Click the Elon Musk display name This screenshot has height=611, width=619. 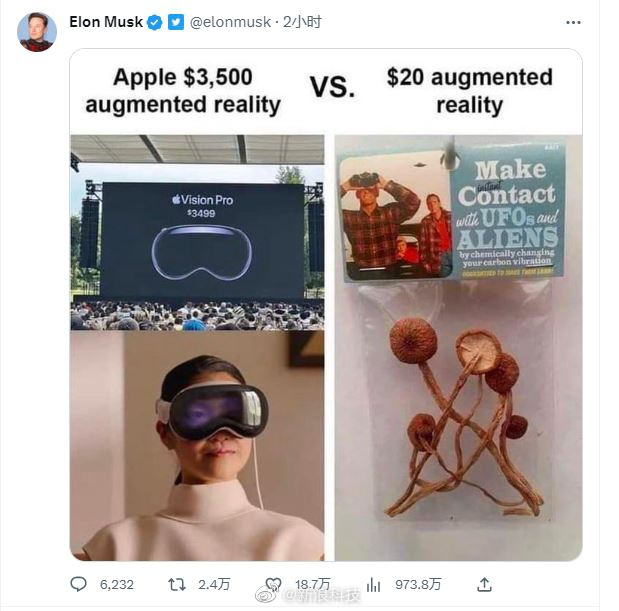click(x=106, y=22)
